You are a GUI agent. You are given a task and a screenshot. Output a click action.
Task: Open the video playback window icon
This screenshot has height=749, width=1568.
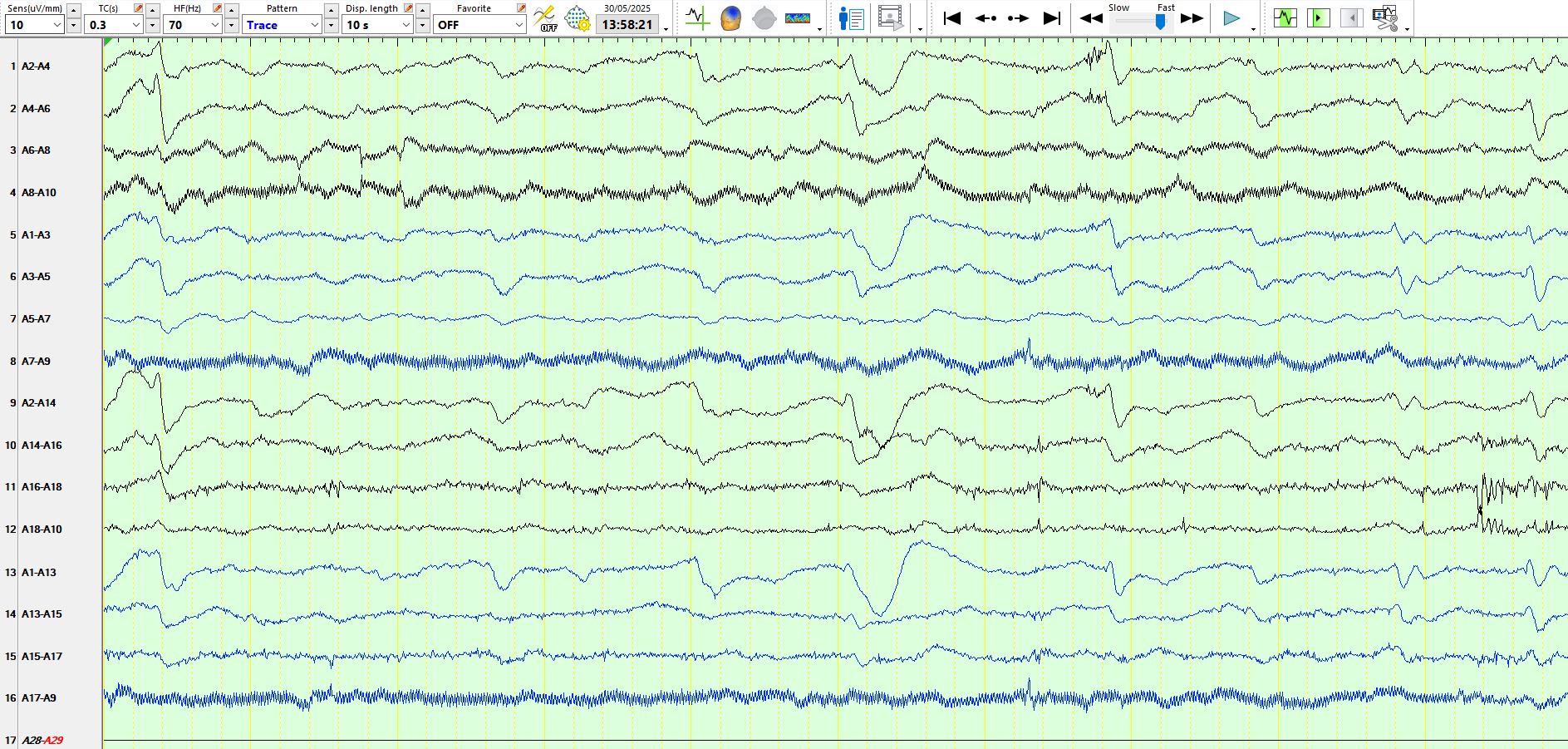click(891, 18)
